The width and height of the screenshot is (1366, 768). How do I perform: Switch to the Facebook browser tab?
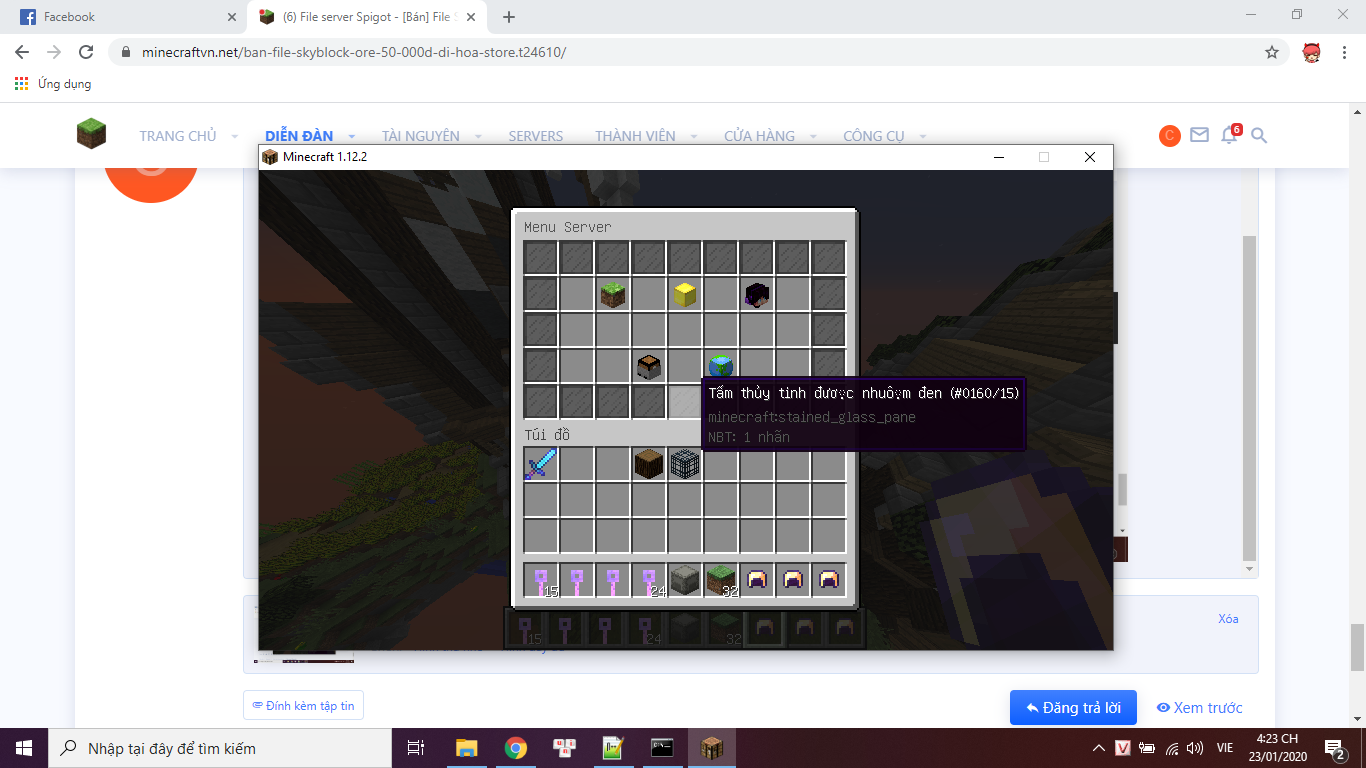(x=125, y=17)
